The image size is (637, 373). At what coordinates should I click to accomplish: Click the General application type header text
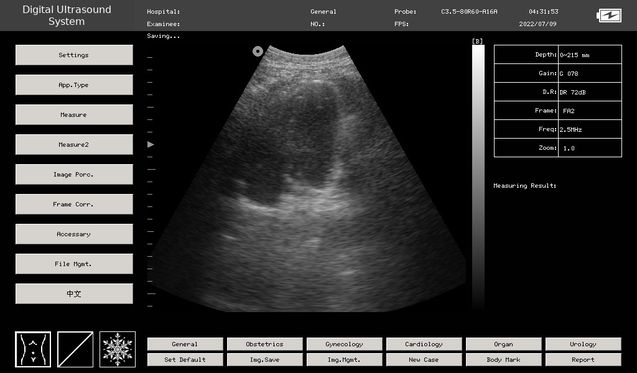coord(323,12)
